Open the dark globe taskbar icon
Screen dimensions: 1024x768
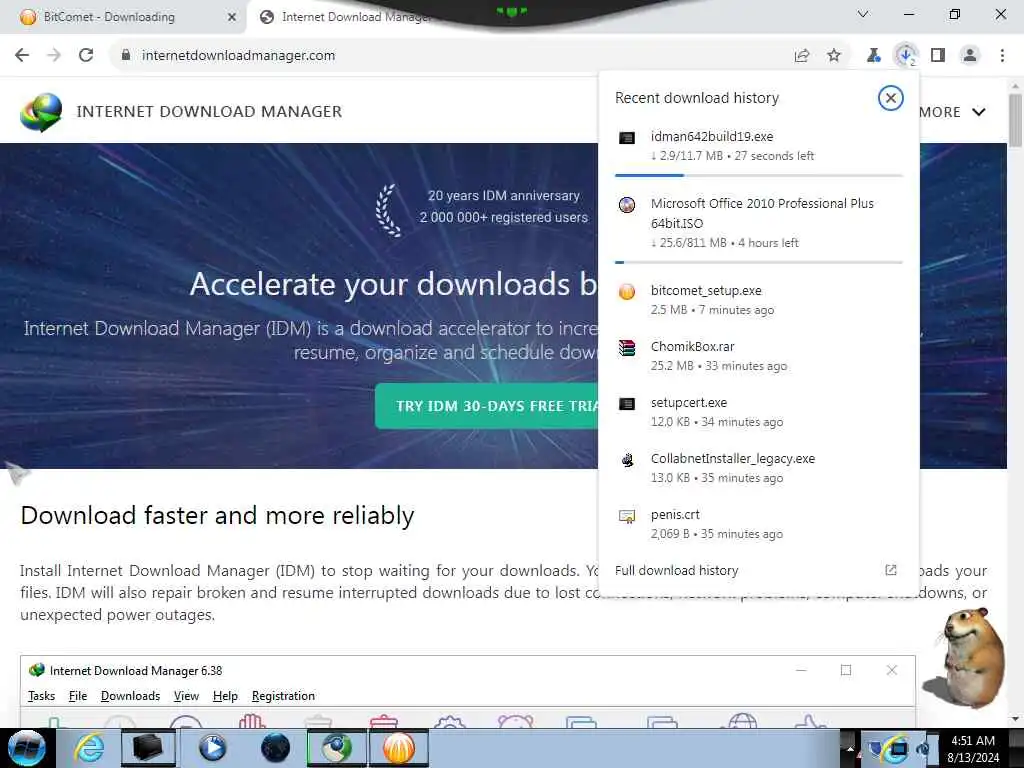[x=275, y=748]
